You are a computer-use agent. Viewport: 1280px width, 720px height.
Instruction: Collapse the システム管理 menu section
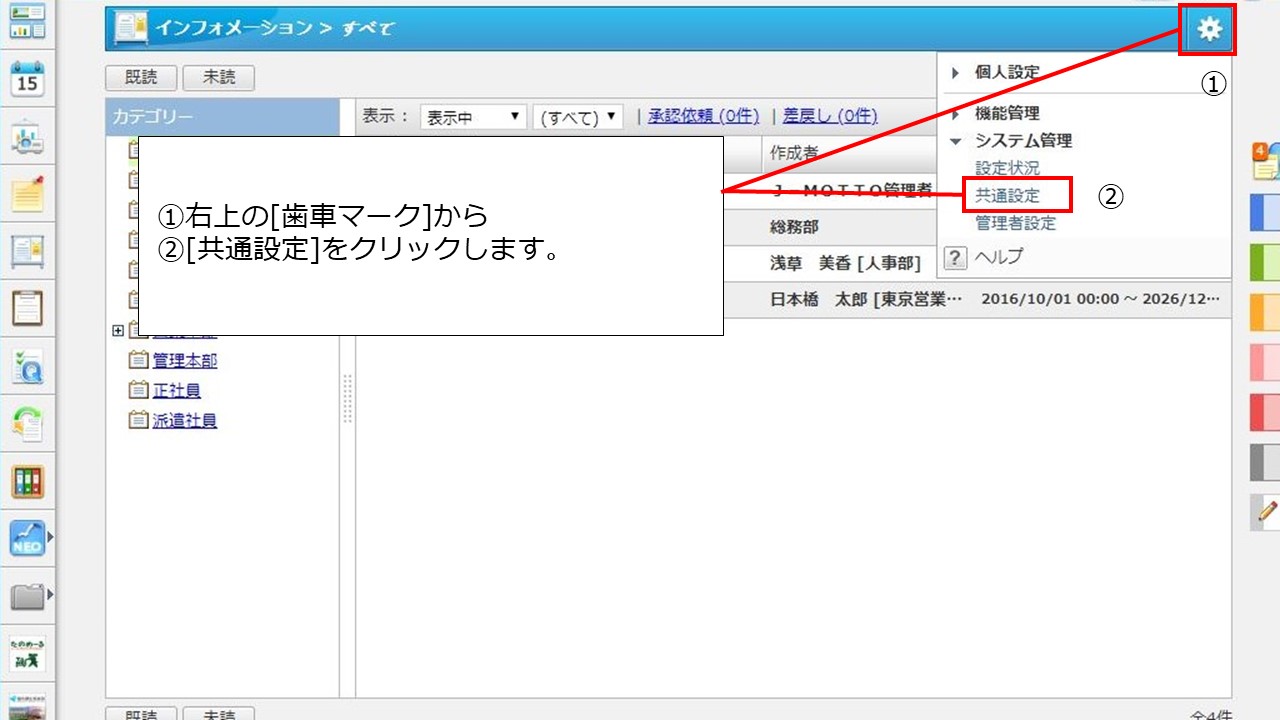1022,141
